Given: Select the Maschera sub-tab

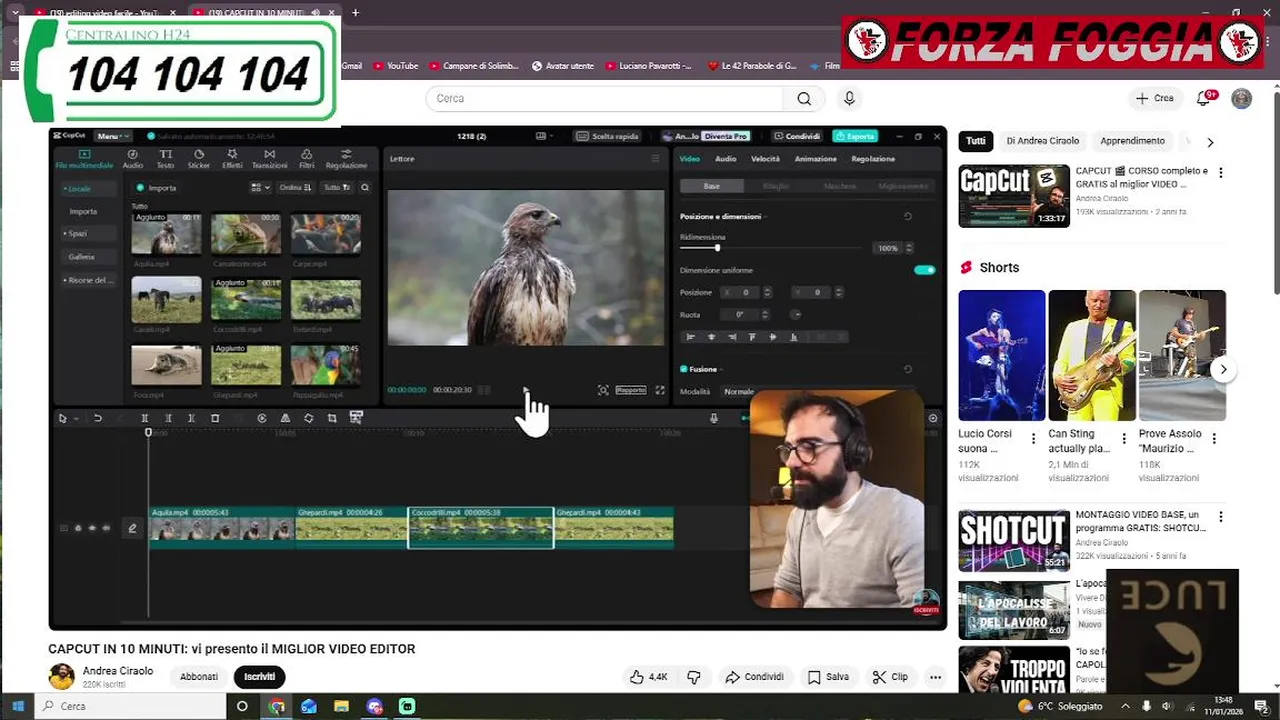Looking at the screenshot, I should (840, 186).
